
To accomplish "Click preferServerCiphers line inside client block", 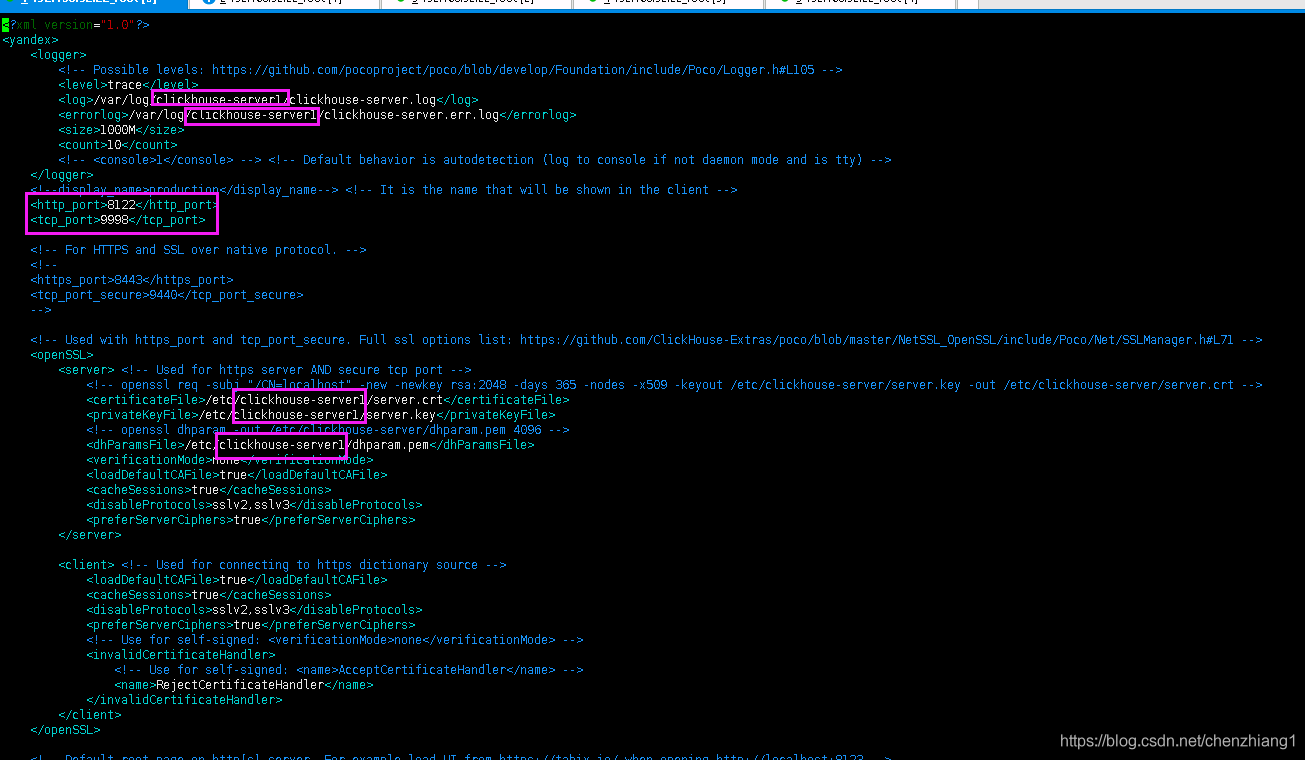I will [x=250, y=625].
